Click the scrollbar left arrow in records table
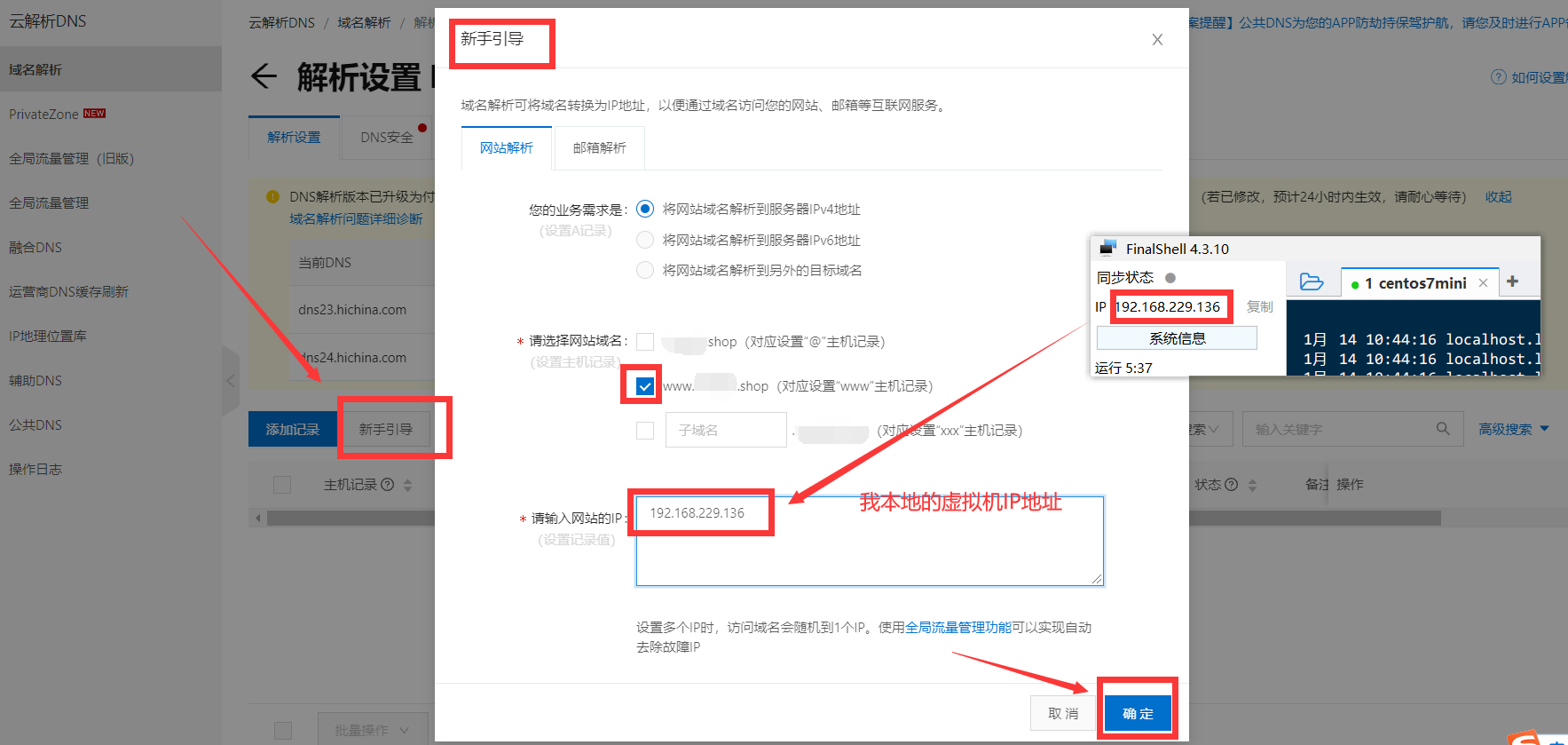1568x745 pixels. (257, 518)
